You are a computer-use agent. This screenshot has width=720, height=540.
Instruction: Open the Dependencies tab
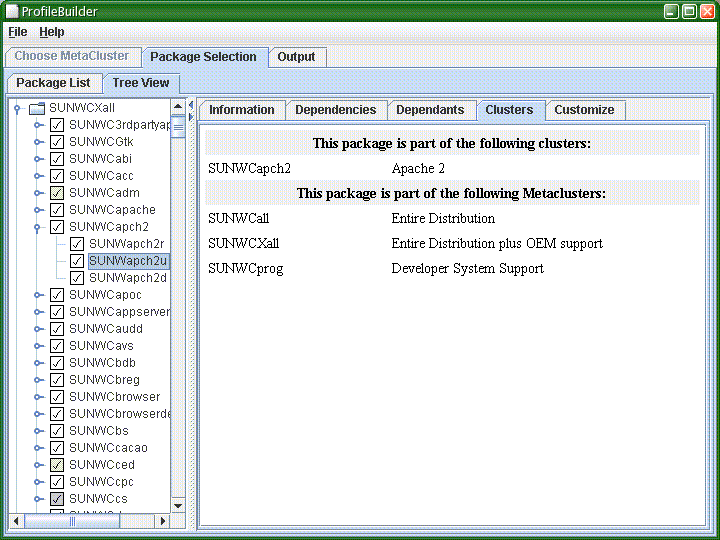point(336,110)
